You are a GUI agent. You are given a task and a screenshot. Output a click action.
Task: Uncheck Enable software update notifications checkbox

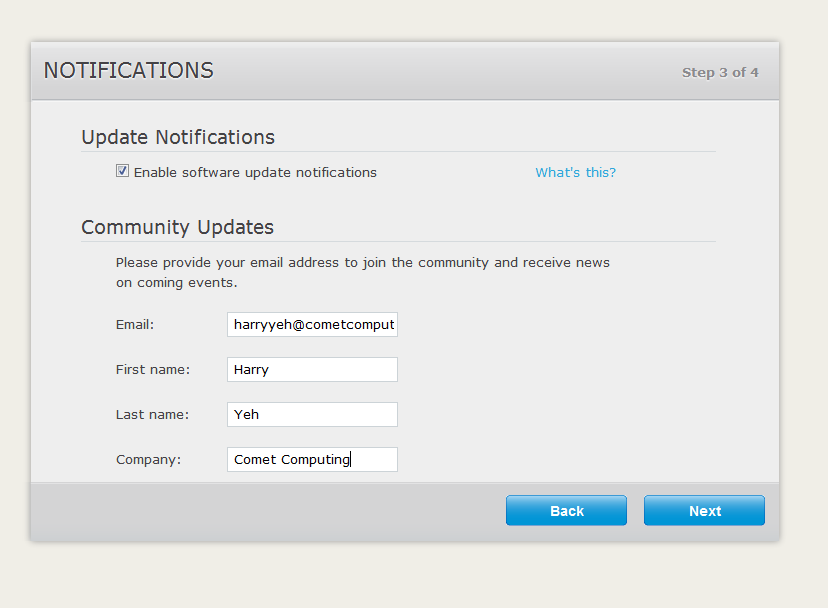[122, 171]
